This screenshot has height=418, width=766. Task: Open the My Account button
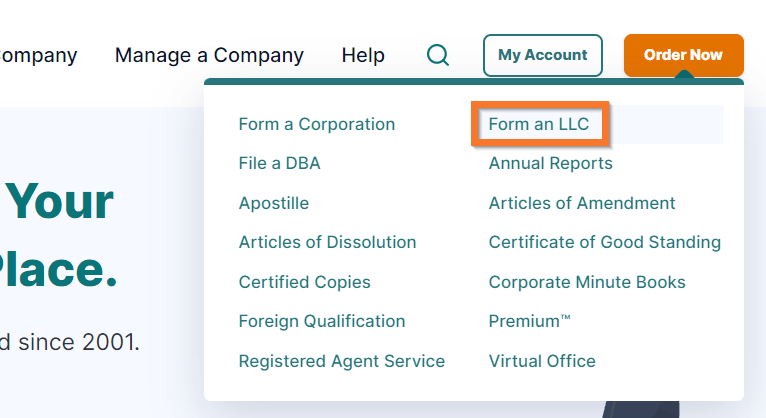542,55
